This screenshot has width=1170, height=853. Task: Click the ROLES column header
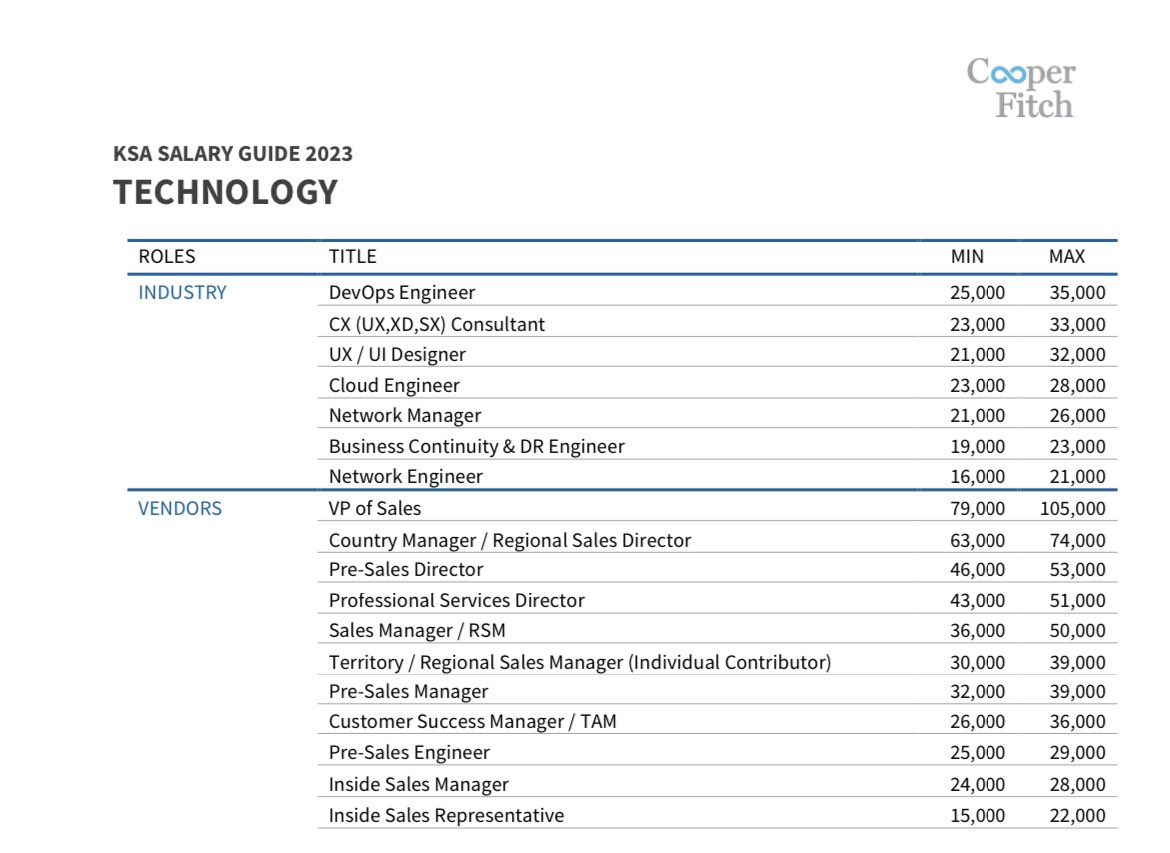[x=167, y=257]
